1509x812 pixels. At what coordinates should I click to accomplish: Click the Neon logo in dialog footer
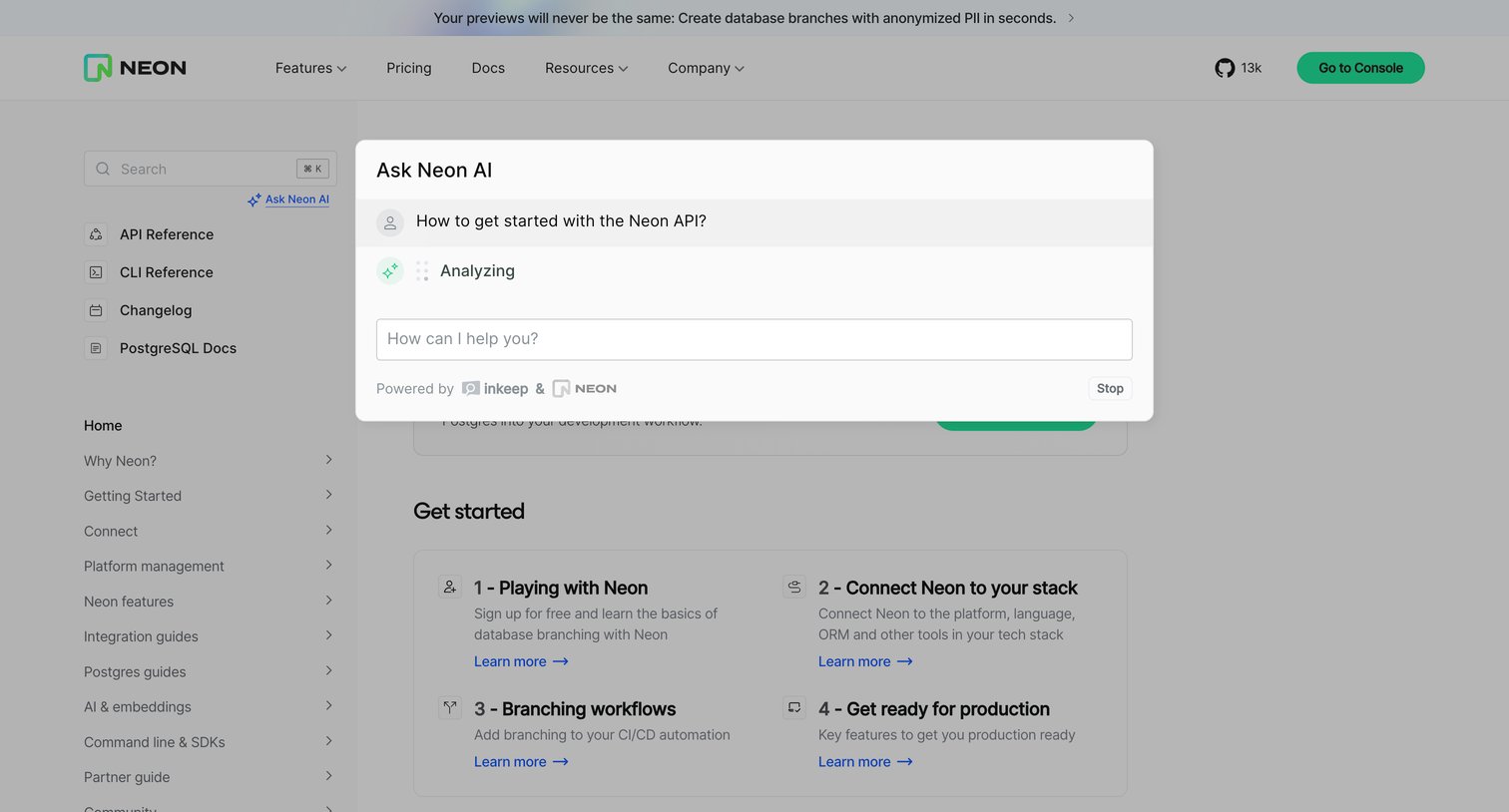click(x=585, y=388)
